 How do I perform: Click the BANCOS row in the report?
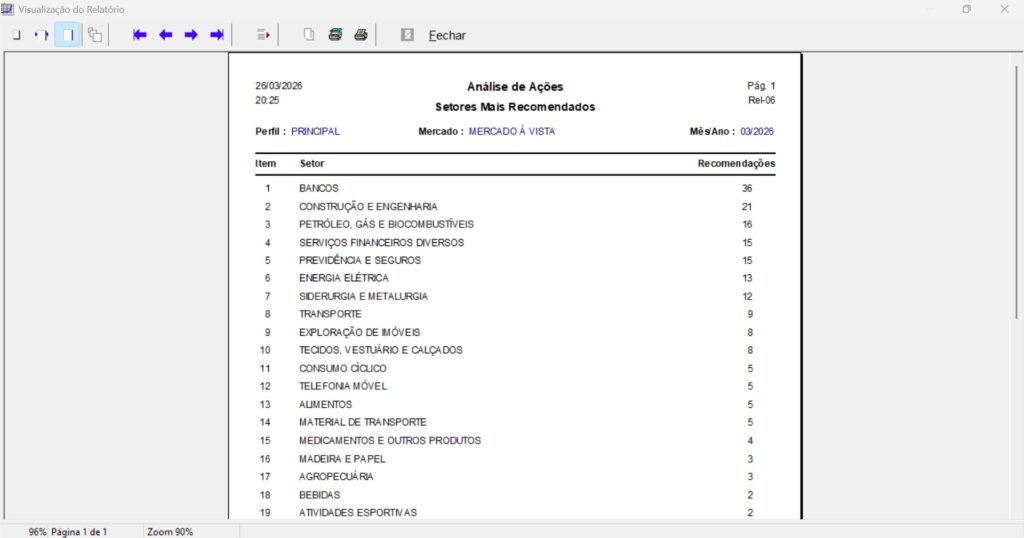pyautogui.click(x=319, y=188)
